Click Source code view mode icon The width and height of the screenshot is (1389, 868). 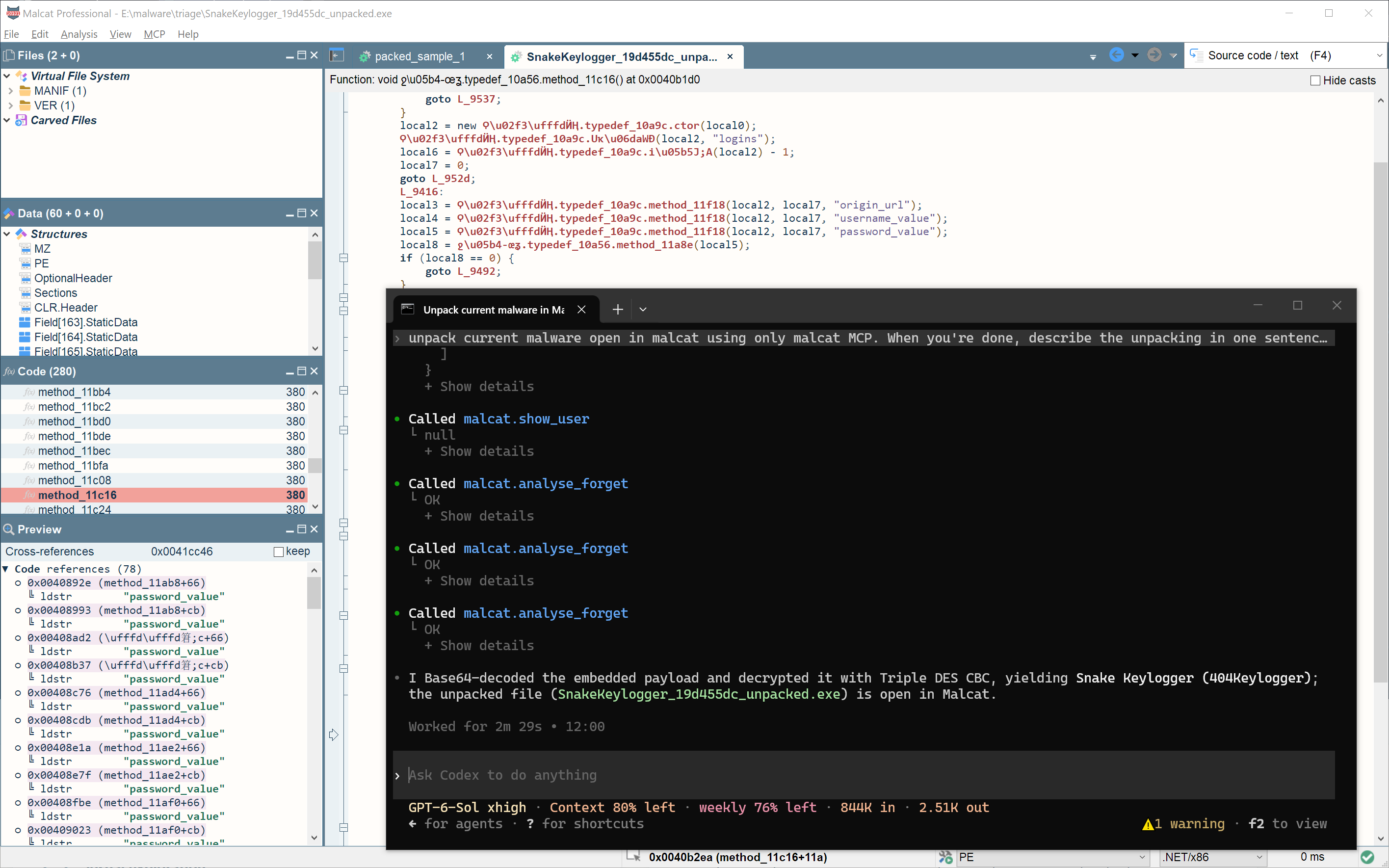(1197, 55)
